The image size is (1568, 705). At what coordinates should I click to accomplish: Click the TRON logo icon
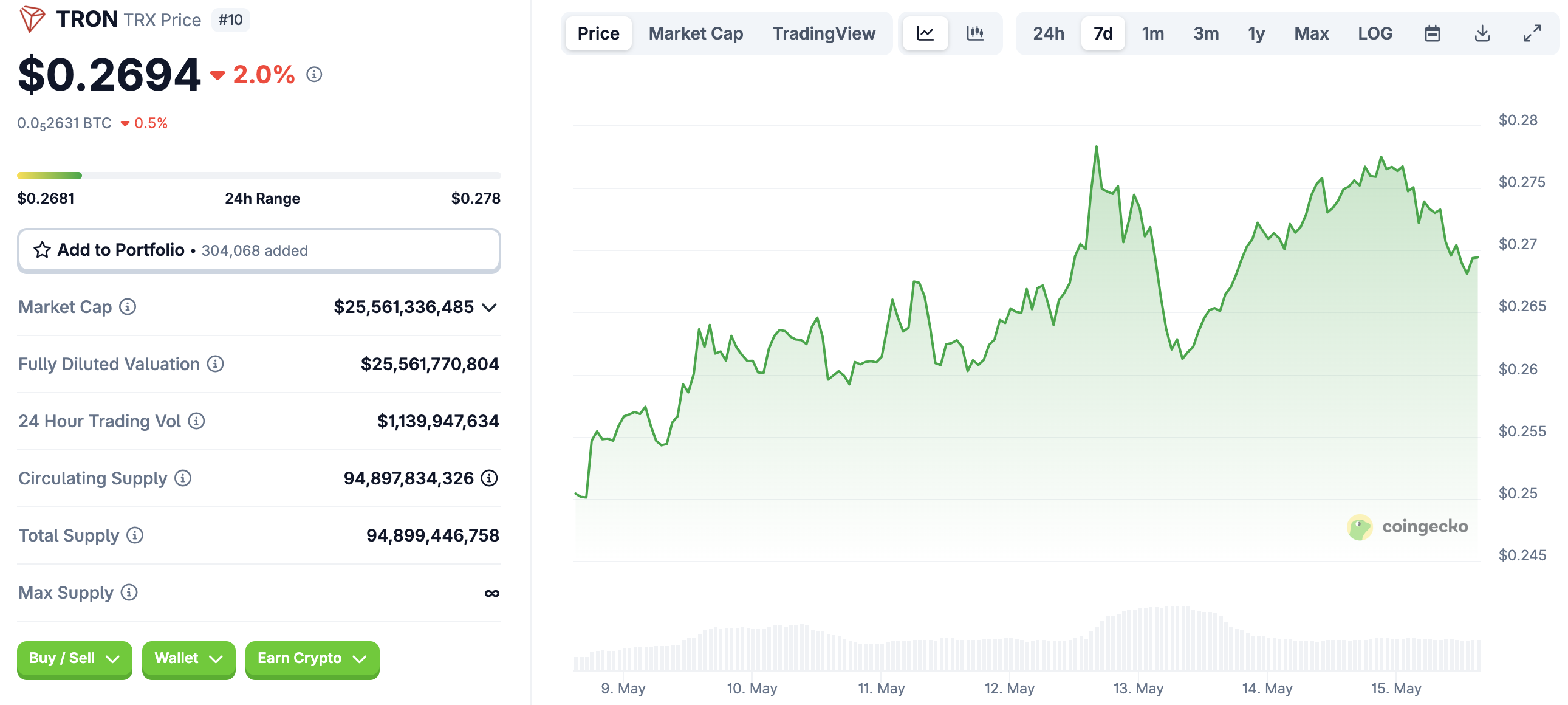click(32, 18)
